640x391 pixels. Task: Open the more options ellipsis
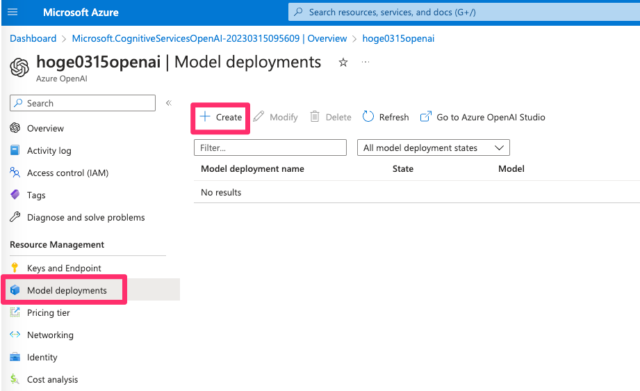pyautogui.click(x=365, y=62)
